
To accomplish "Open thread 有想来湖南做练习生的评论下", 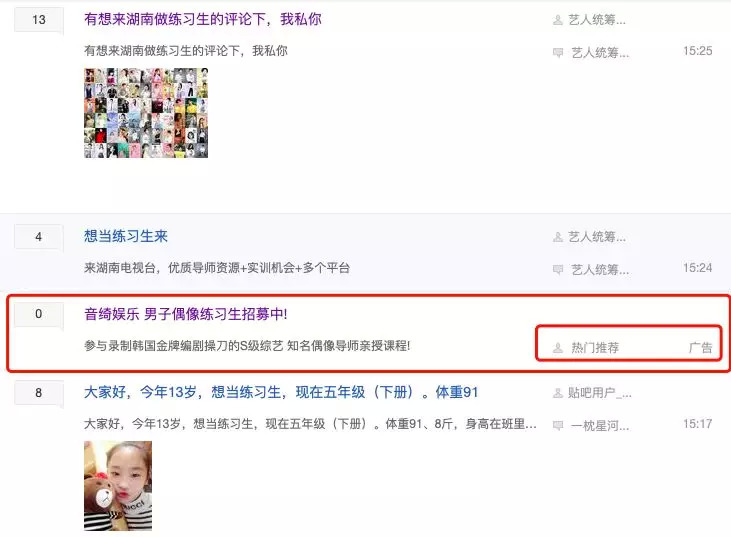I will tap(203, 19).
